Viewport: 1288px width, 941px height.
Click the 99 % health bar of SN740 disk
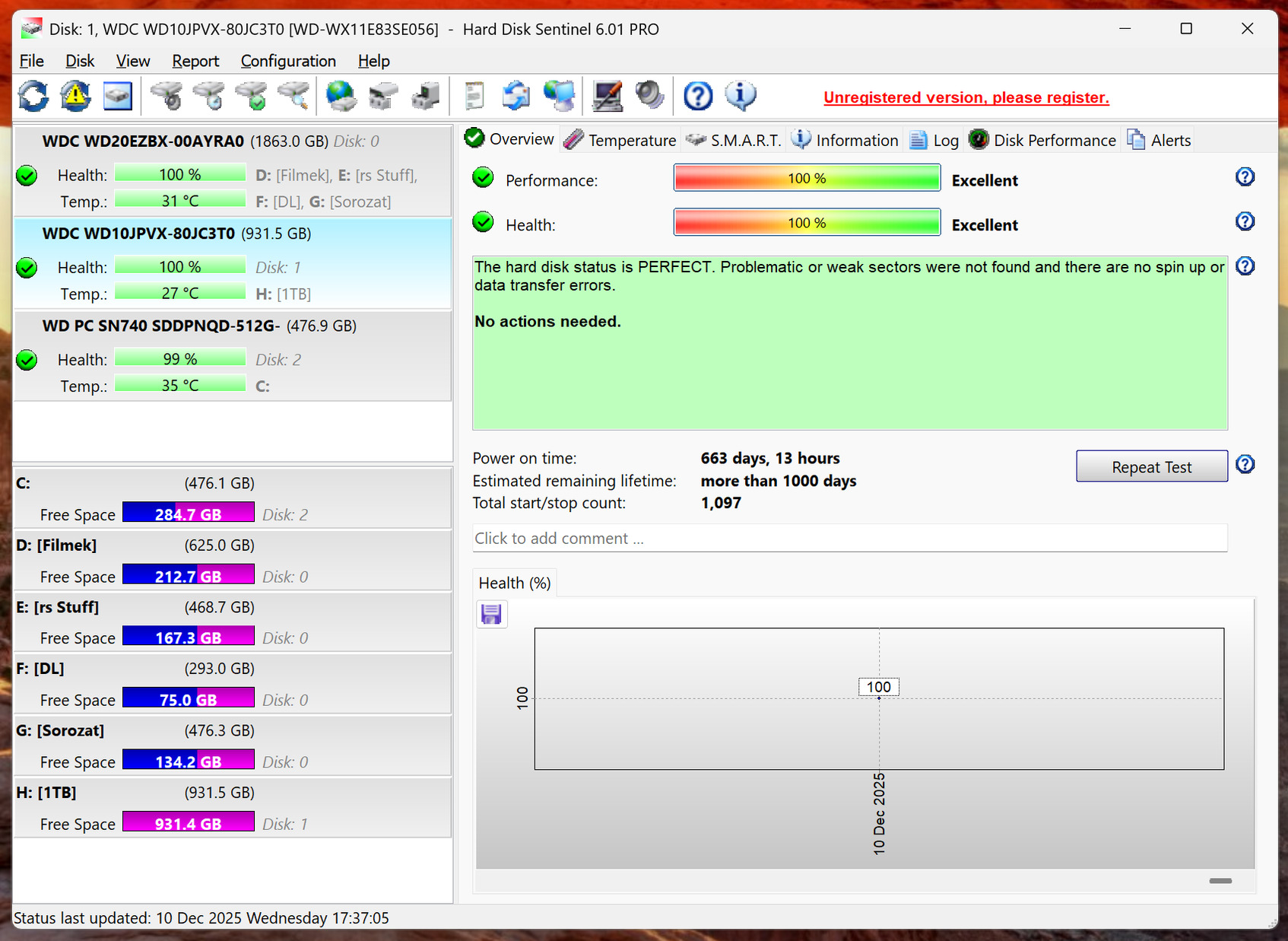[x=180, y=359]
